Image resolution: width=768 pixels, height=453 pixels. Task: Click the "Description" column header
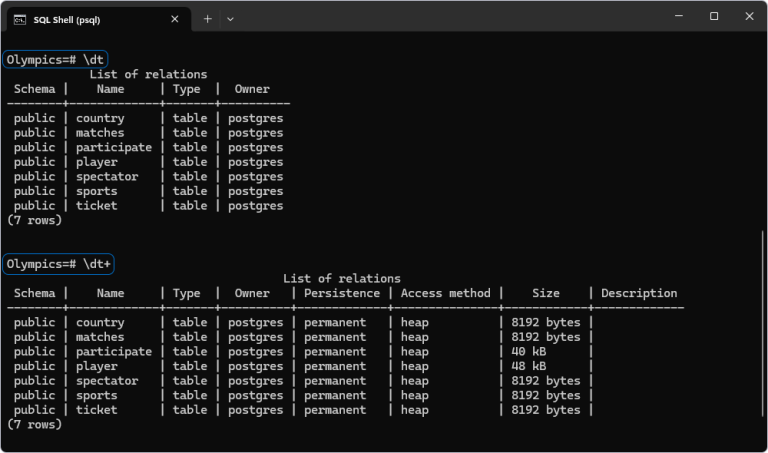[x=639, y=293]
